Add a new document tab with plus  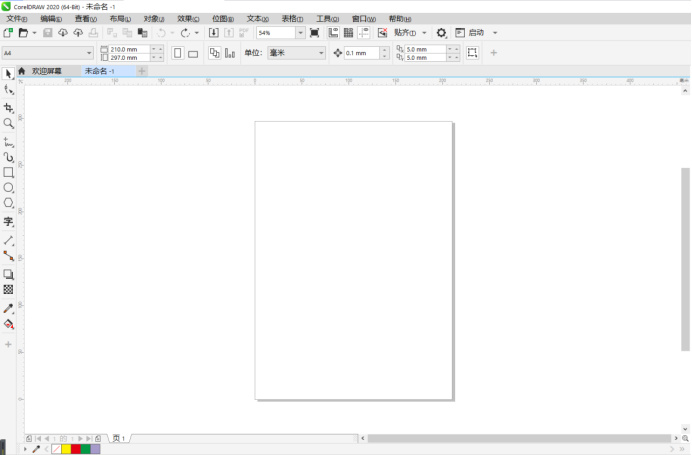142,71
